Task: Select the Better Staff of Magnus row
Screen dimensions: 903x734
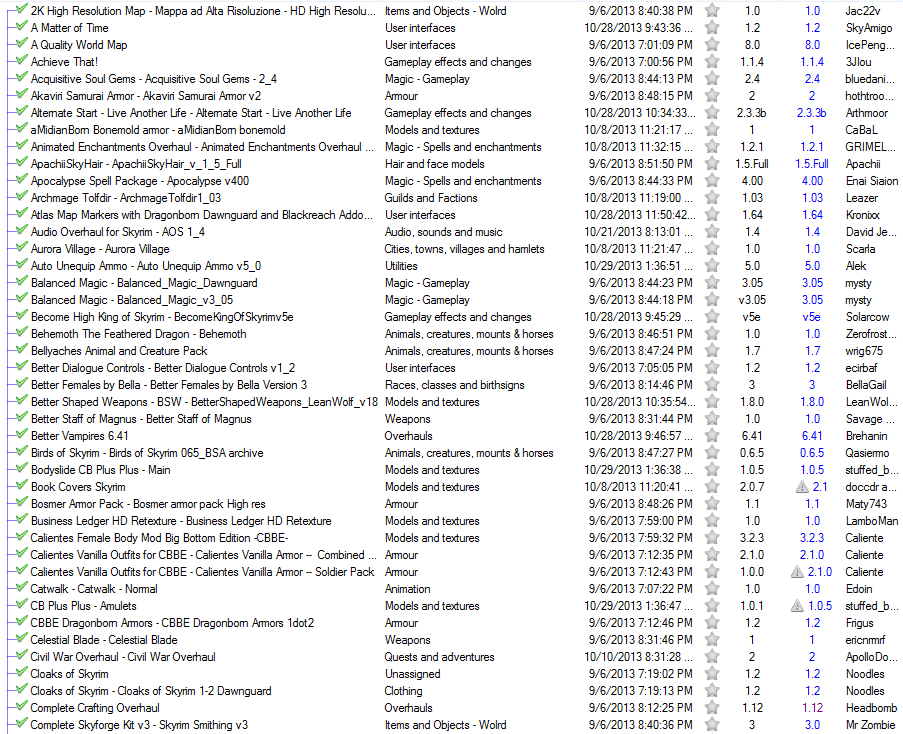Action: point(452,419)
